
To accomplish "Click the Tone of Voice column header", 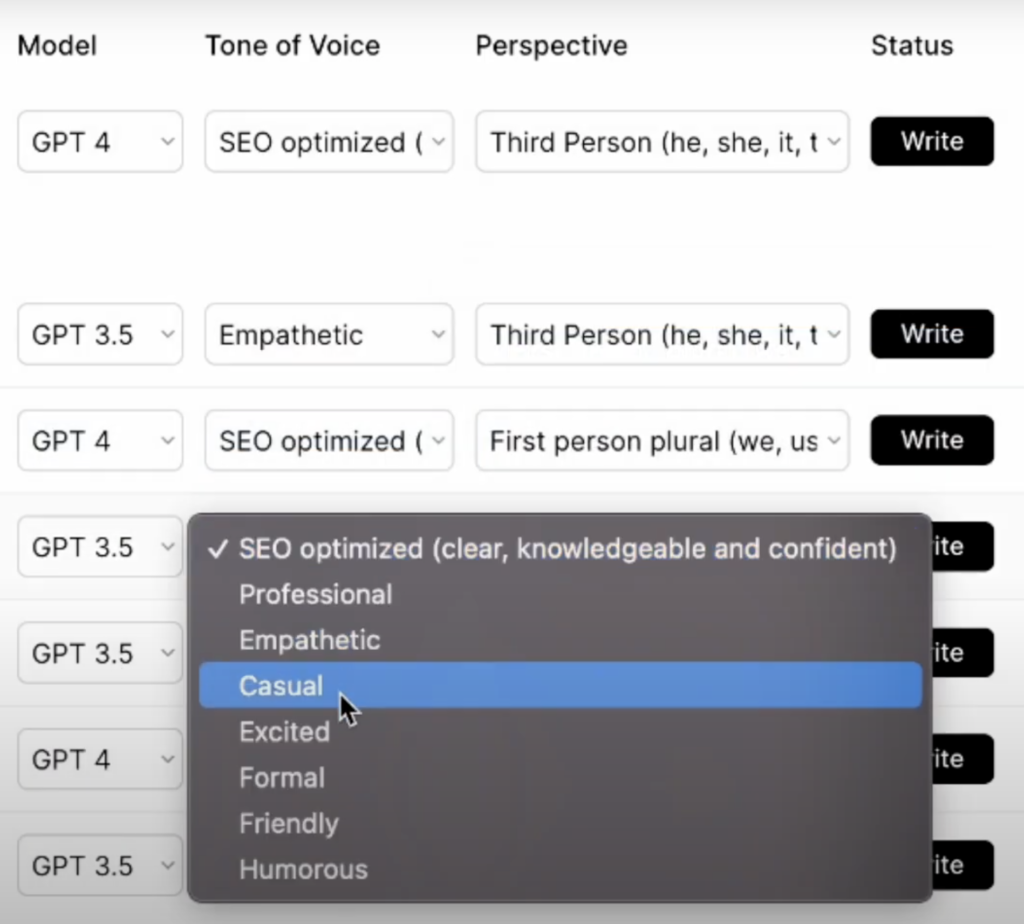I will (292, 45).
